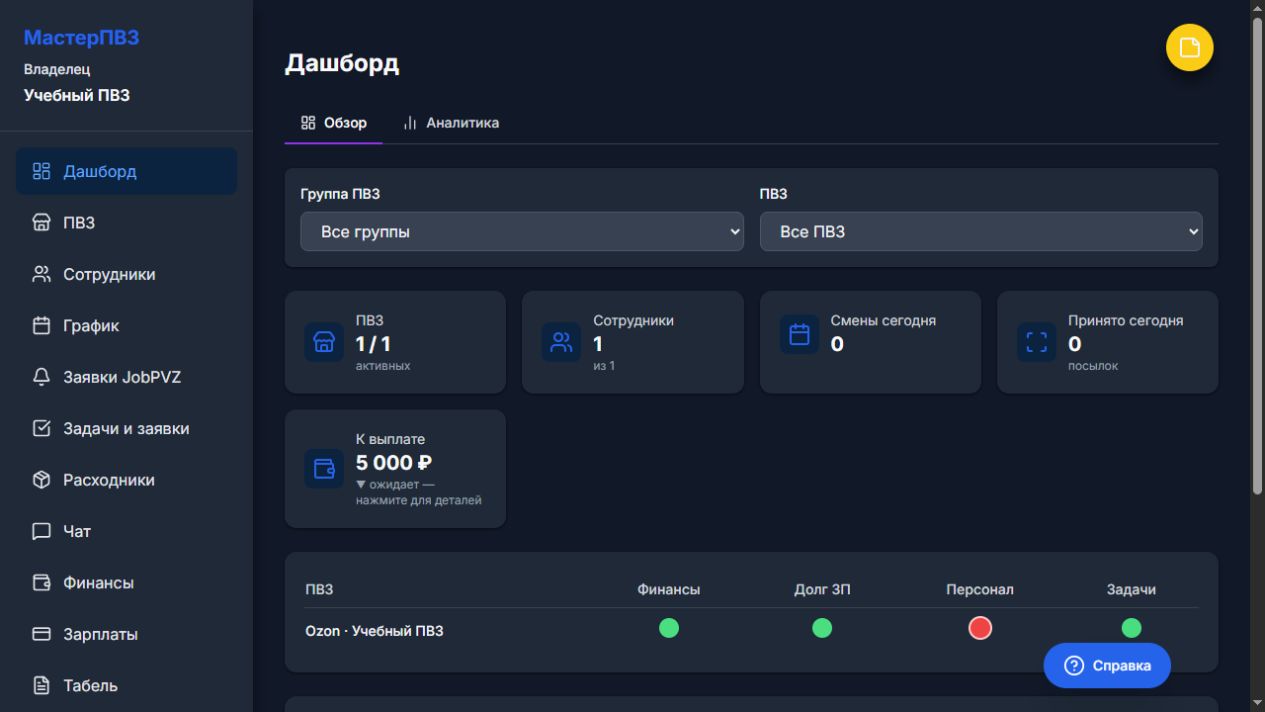
Task: Expand the Группа ПВЗ dropdown
Action: (522, 232)
